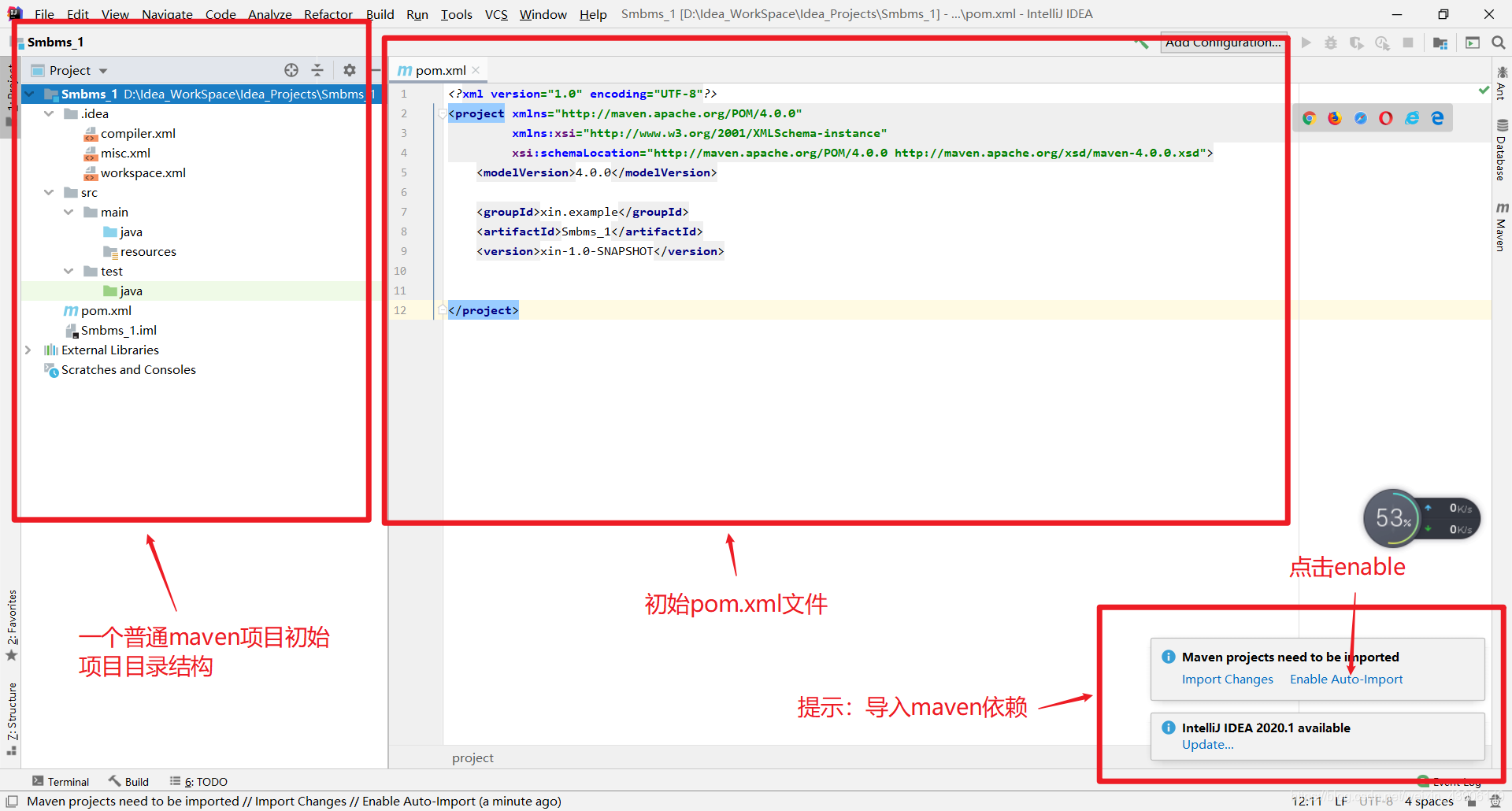The image size is (1512, 811).
Task: Open the TODO tool window
Action: [198, 781]
